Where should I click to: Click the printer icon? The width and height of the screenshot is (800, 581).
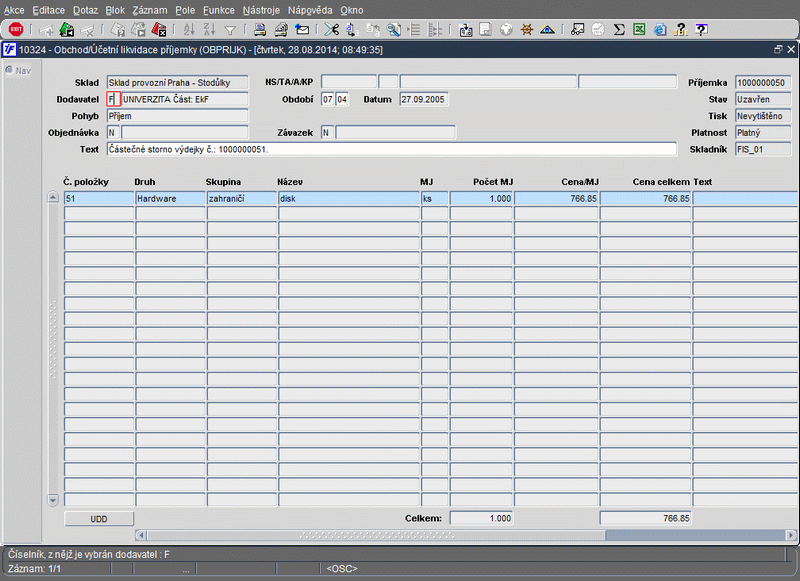260,30
